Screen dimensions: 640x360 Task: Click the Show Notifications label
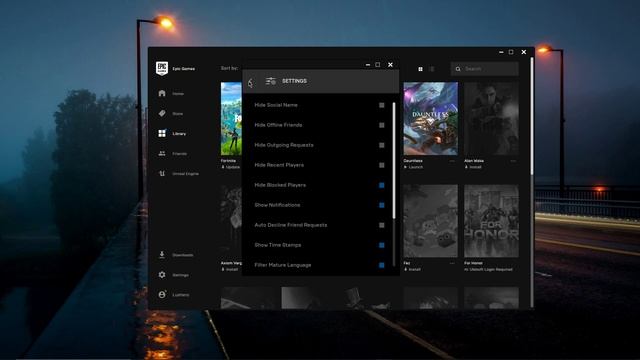coord(277,205)
